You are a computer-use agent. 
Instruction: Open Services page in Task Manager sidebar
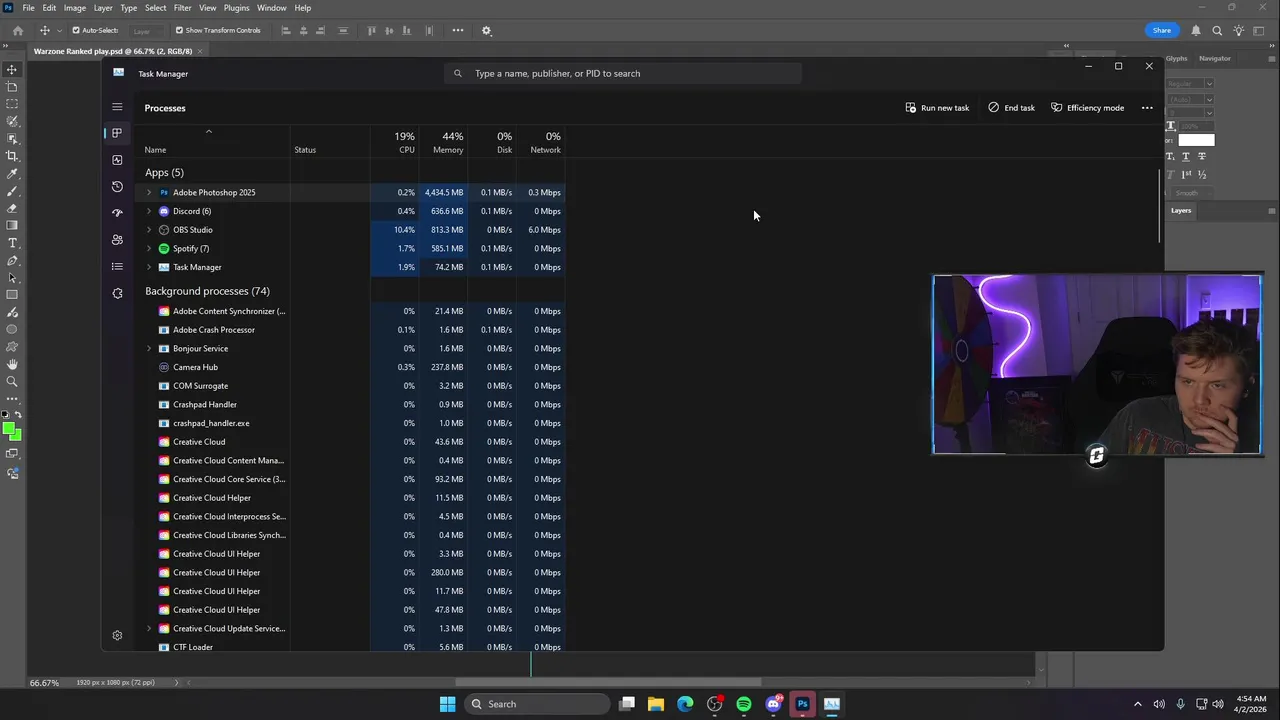point(117,293)
